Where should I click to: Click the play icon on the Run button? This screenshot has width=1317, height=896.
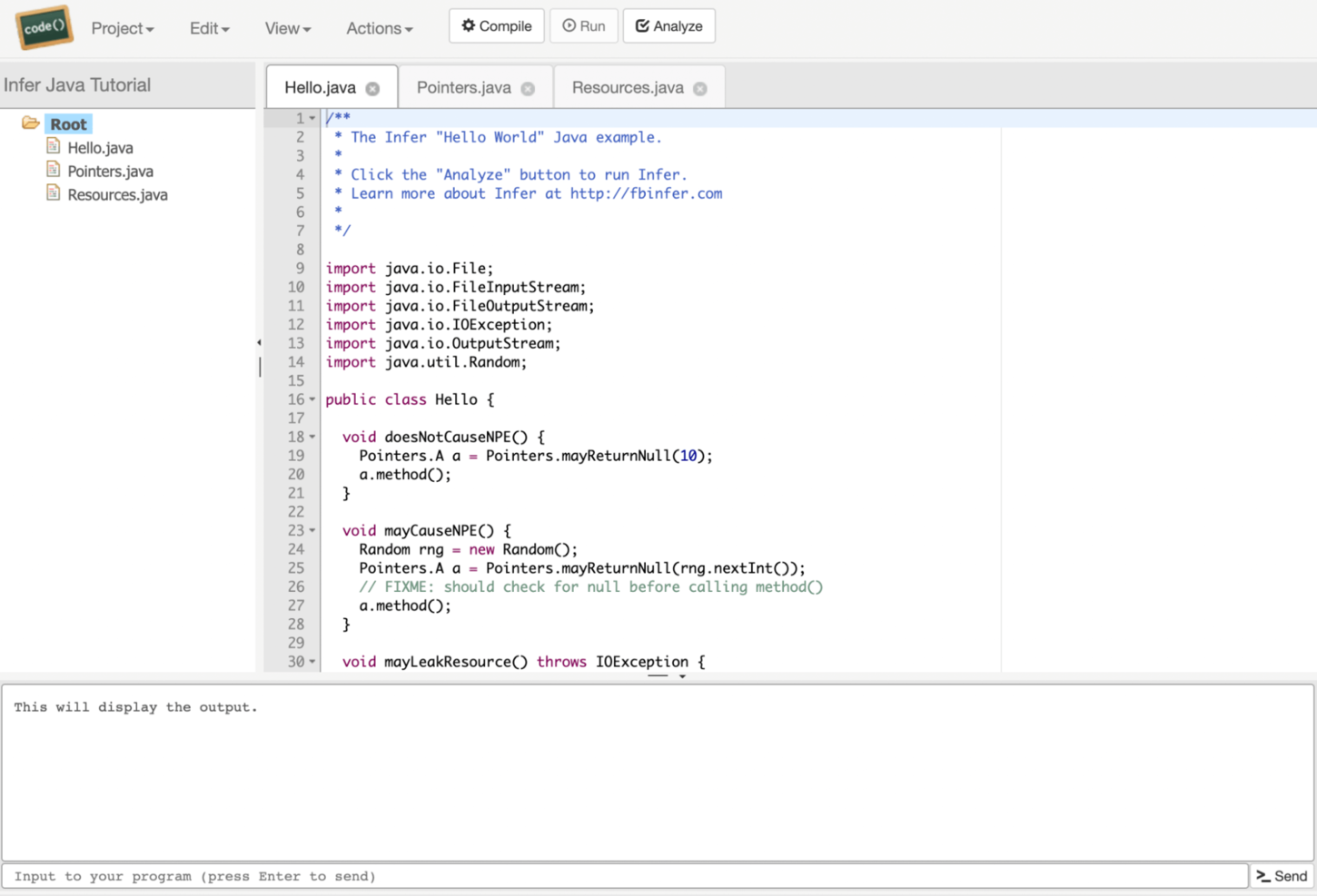568,25
